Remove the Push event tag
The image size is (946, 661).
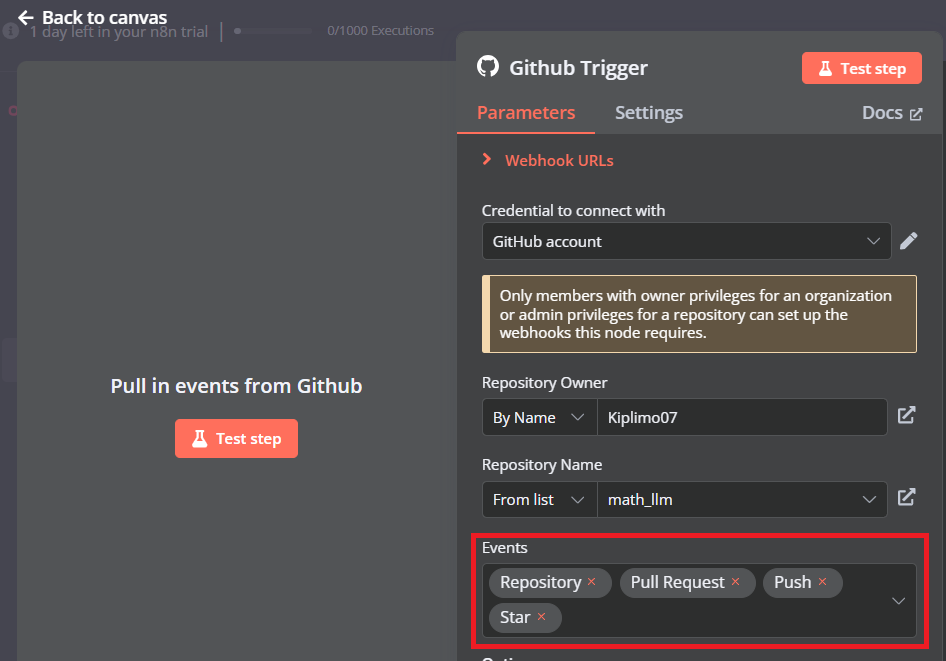click(x=822, y=581)
